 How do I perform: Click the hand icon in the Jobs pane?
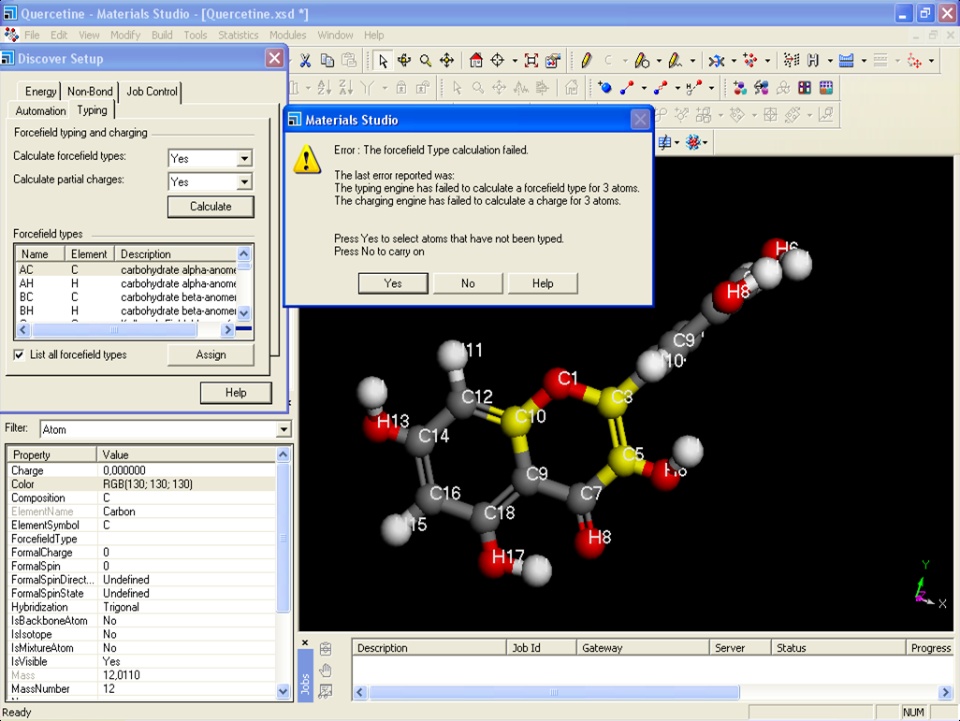point(325,670)
